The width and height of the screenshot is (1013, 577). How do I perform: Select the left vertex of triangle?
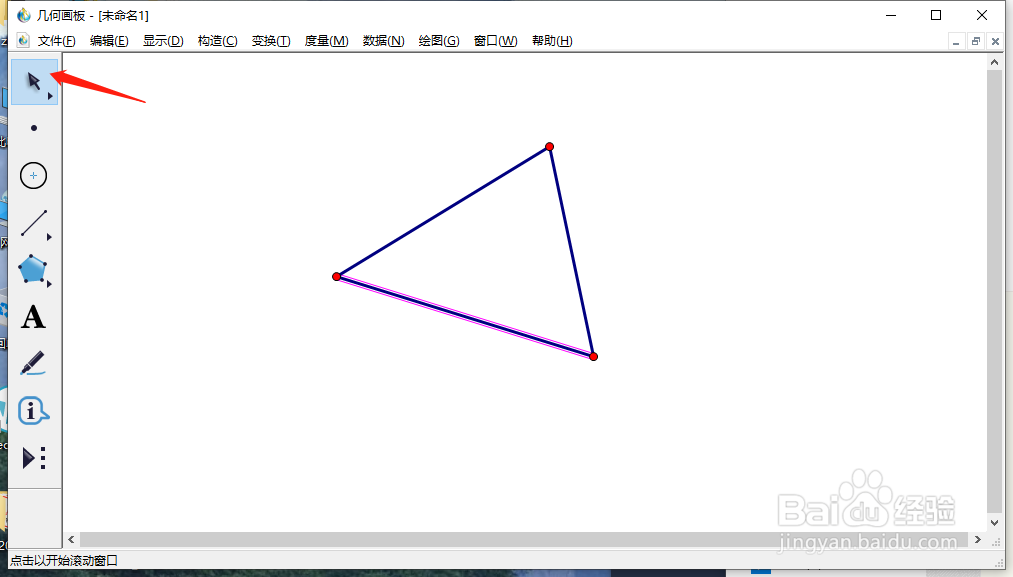pos(336,277)
